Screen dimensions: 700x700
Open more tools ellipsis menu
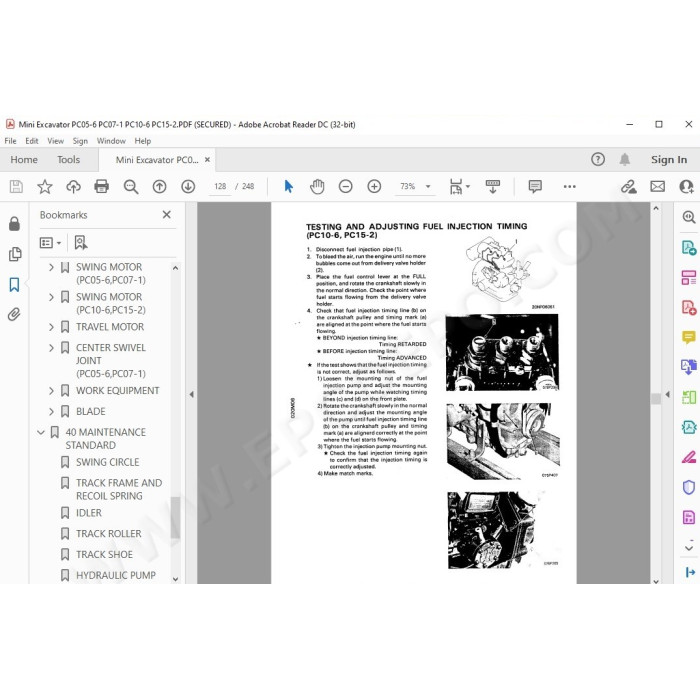click(570, 186)
